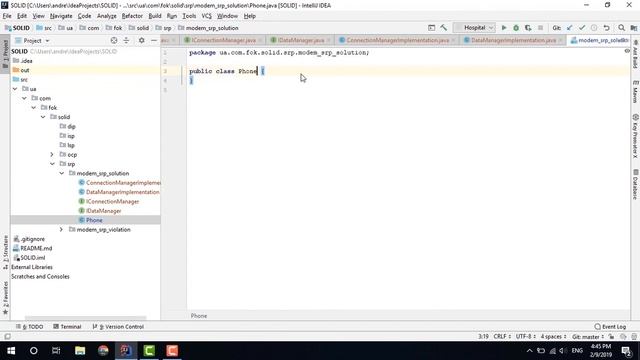Collapse the srp folder

(x=52, y=164)
